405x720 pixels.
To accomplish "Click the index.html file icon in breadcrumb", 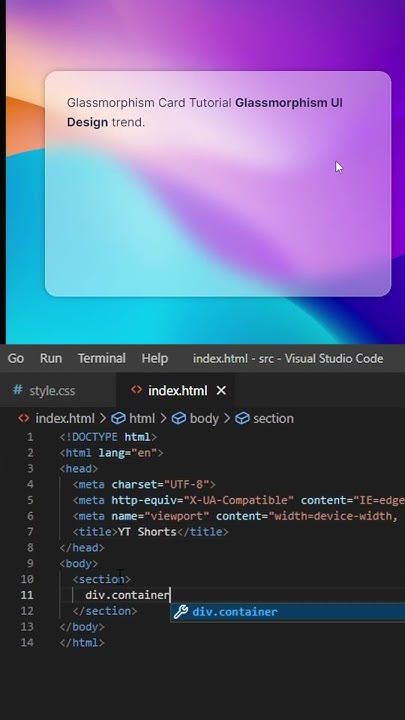I will (x=24, y=418).
